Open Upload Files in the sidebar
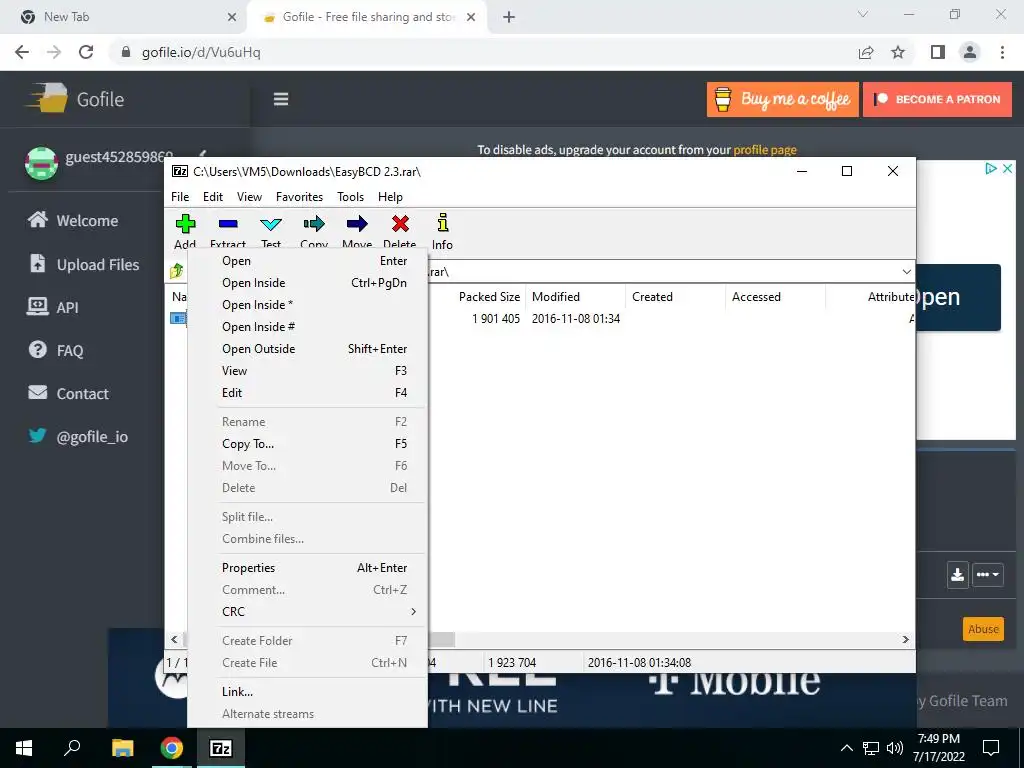This screenshot has height=768, width=1024. 85,264
